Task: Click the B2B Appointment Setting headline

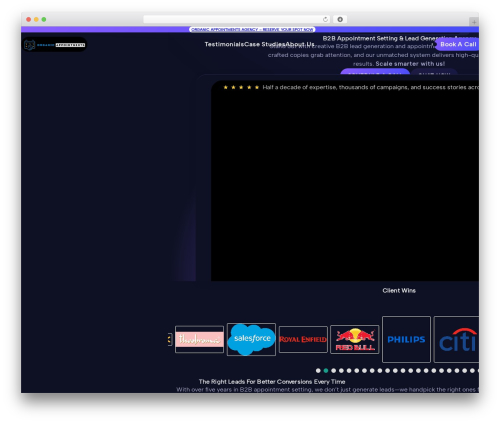Action: click(x=401, y=38)
